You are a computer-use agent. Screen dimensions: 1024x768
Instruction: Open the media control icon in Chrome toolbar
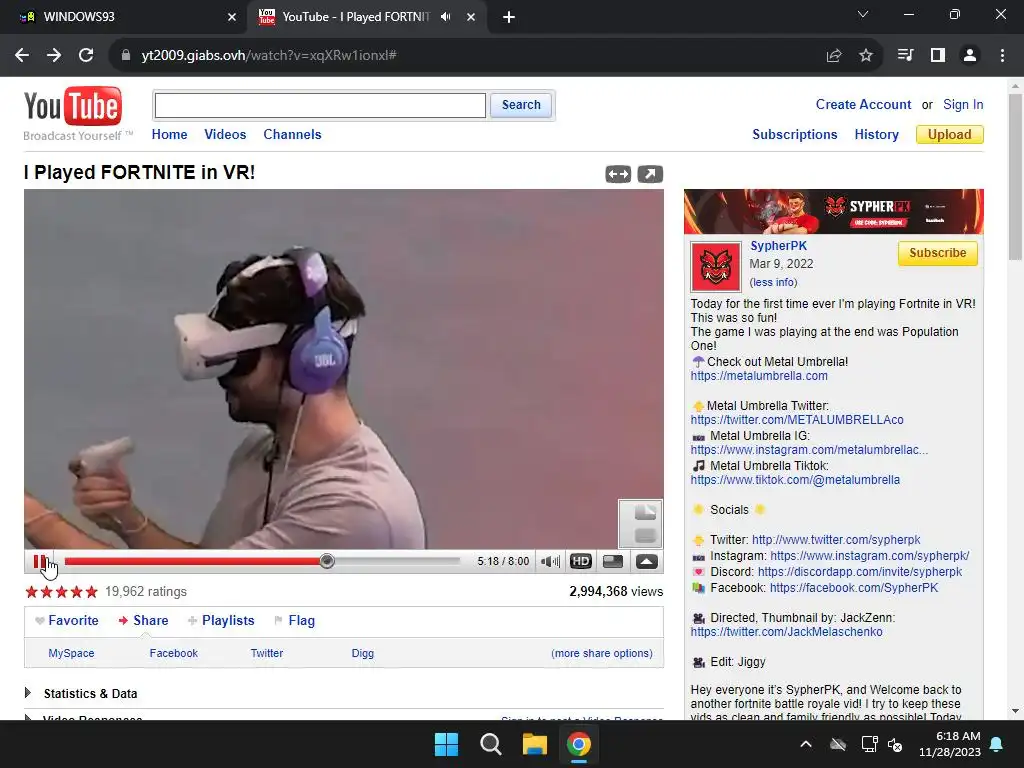point(905,56)
